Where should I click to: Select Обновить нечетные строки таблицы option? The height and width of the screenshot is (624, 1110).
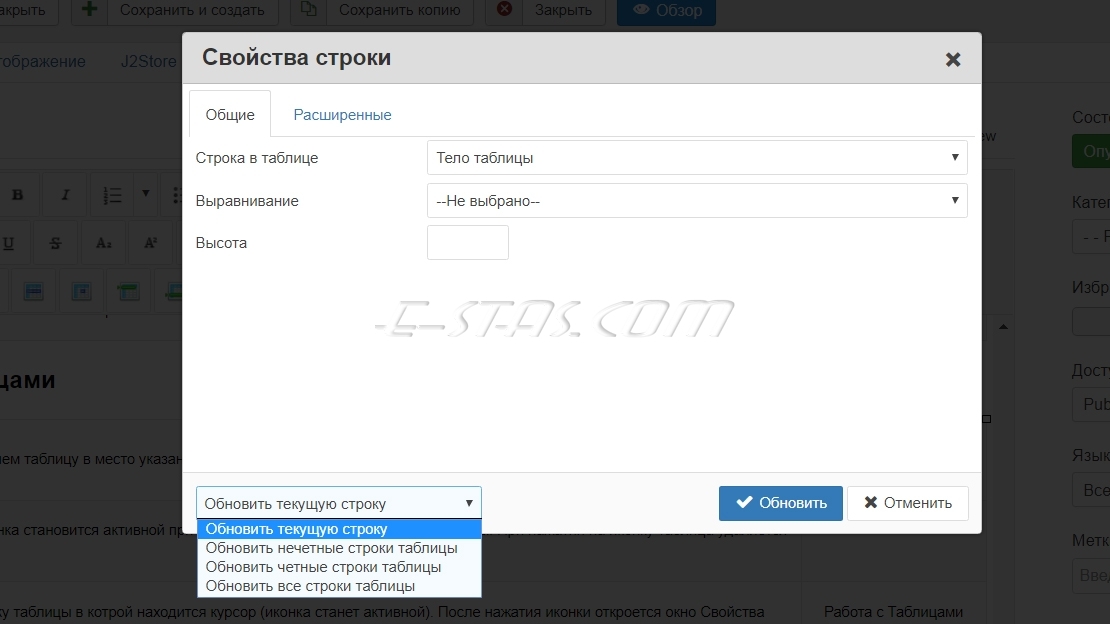point(339,548)
